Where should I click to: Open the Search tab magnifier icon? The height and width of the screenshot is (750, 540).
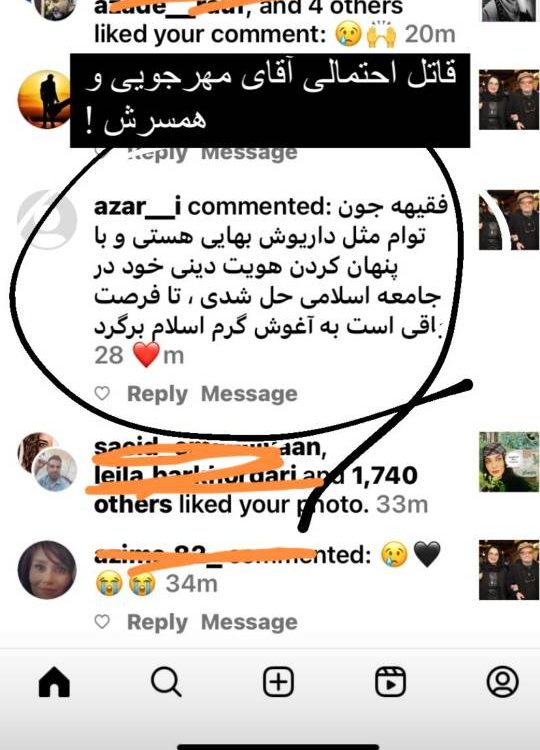tap(166, 682)
